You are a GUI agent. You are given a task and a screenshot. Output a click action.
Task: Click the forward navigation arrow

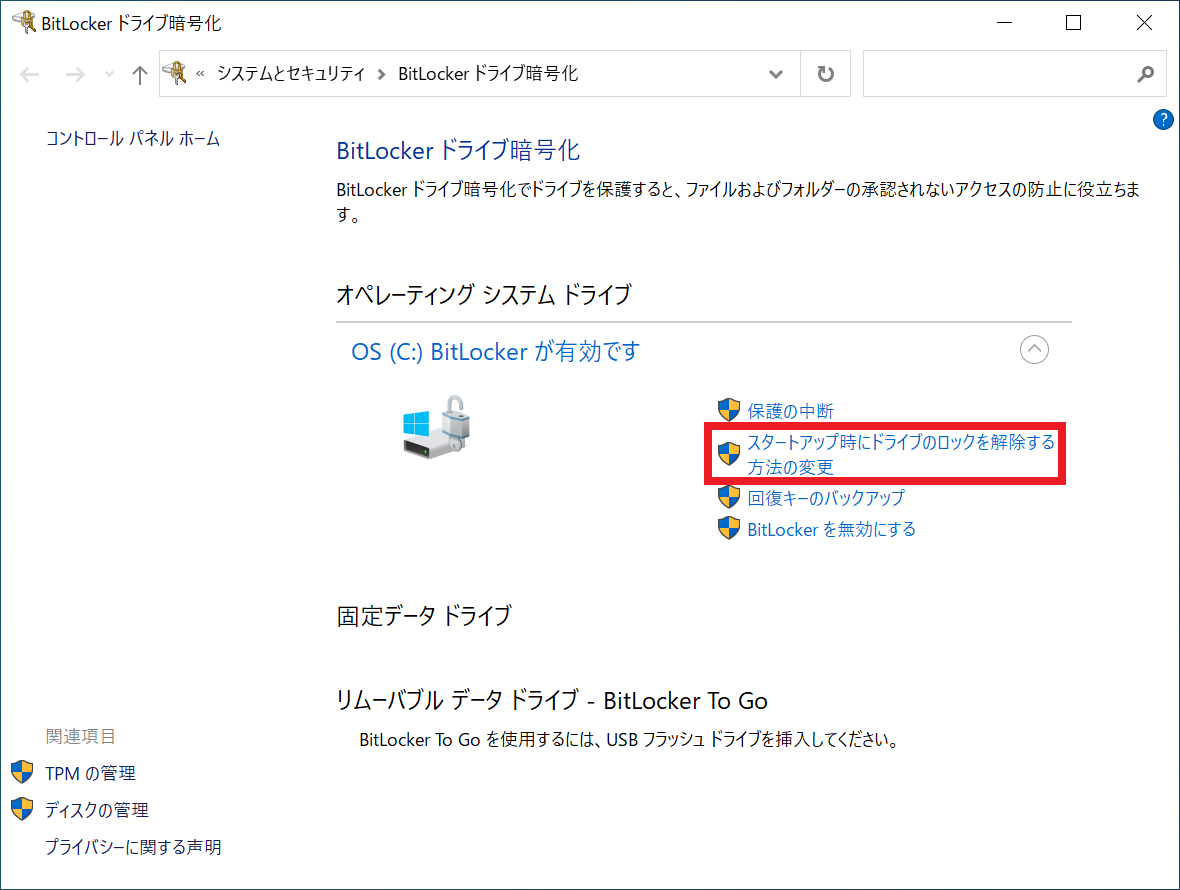pos(75,74)
